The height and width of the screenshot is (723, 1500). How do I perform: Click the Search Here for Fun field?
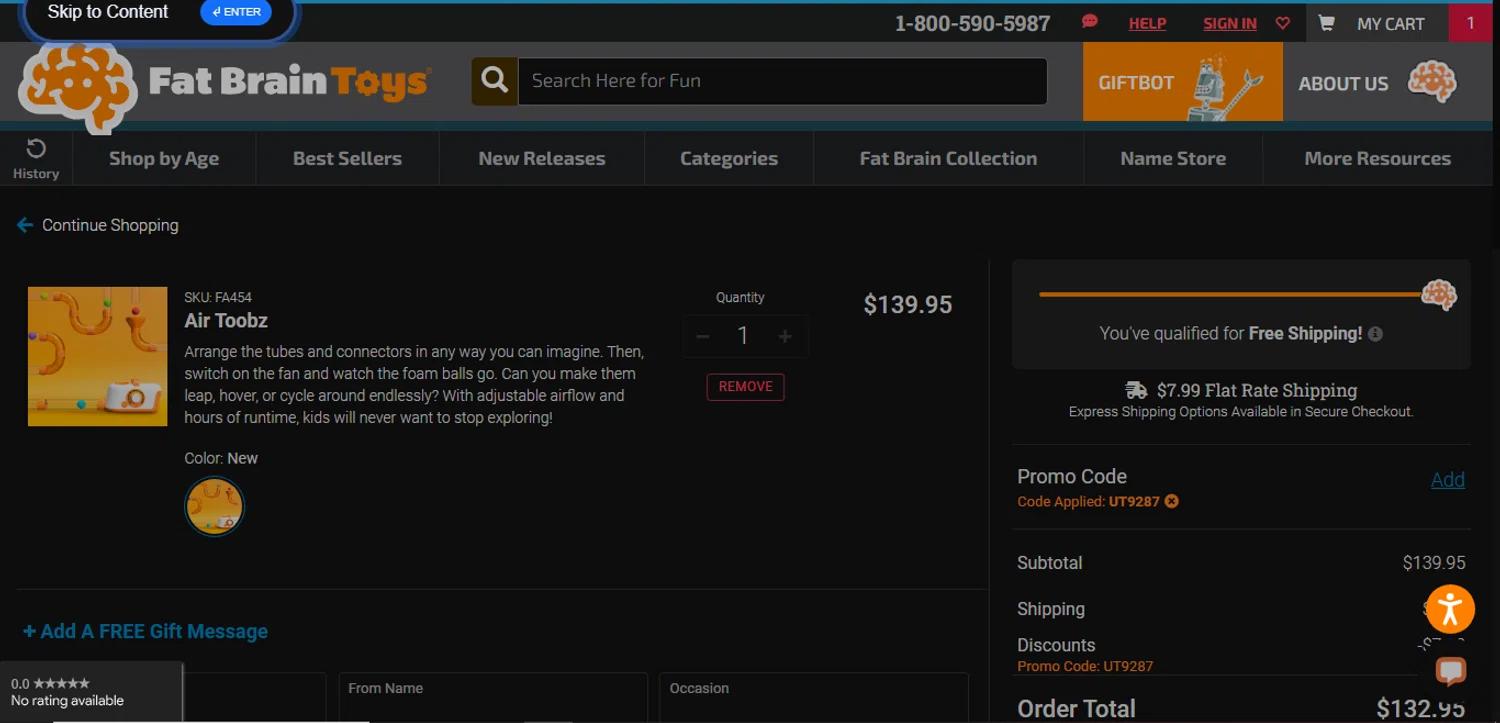[x=782, y=81]
